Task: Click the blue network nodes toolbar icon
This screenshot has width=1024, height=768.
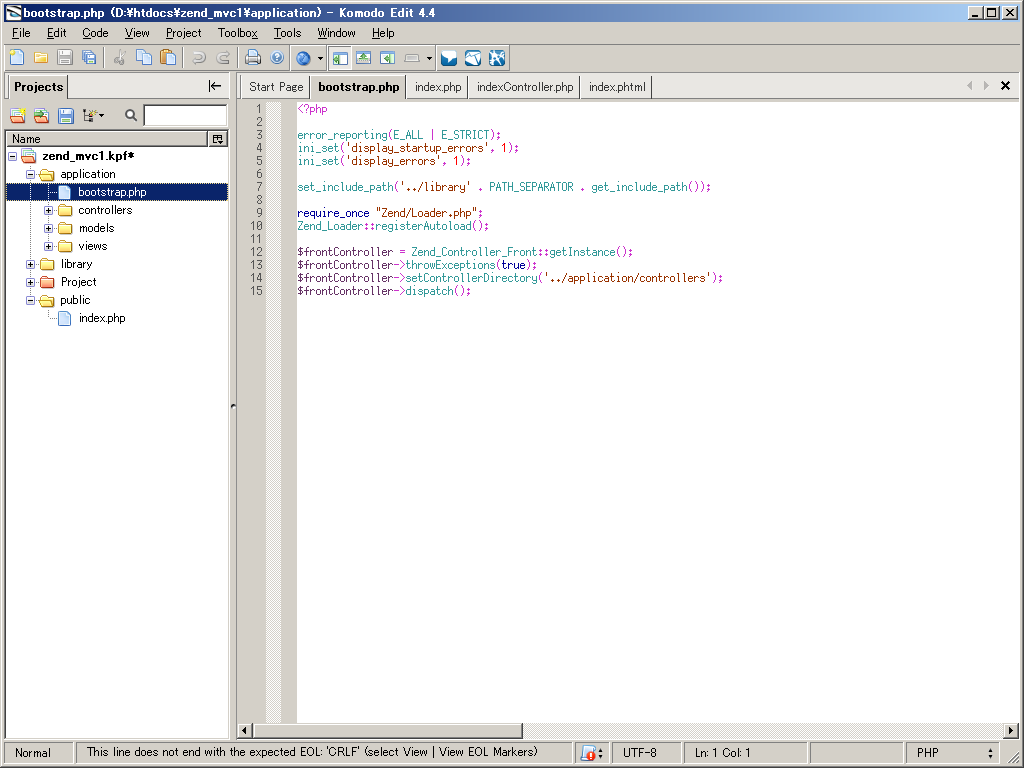Action: [x=497, y=58]
